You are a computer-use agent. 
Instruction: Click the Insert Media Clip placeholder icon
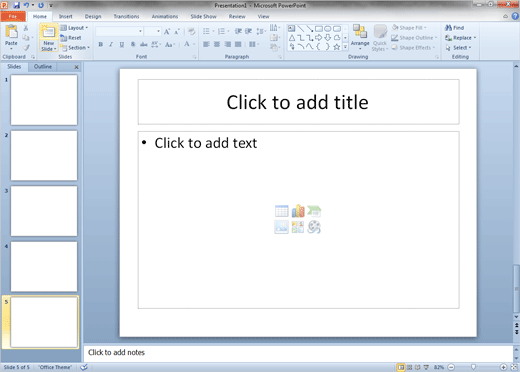click(x=314, y=227)
